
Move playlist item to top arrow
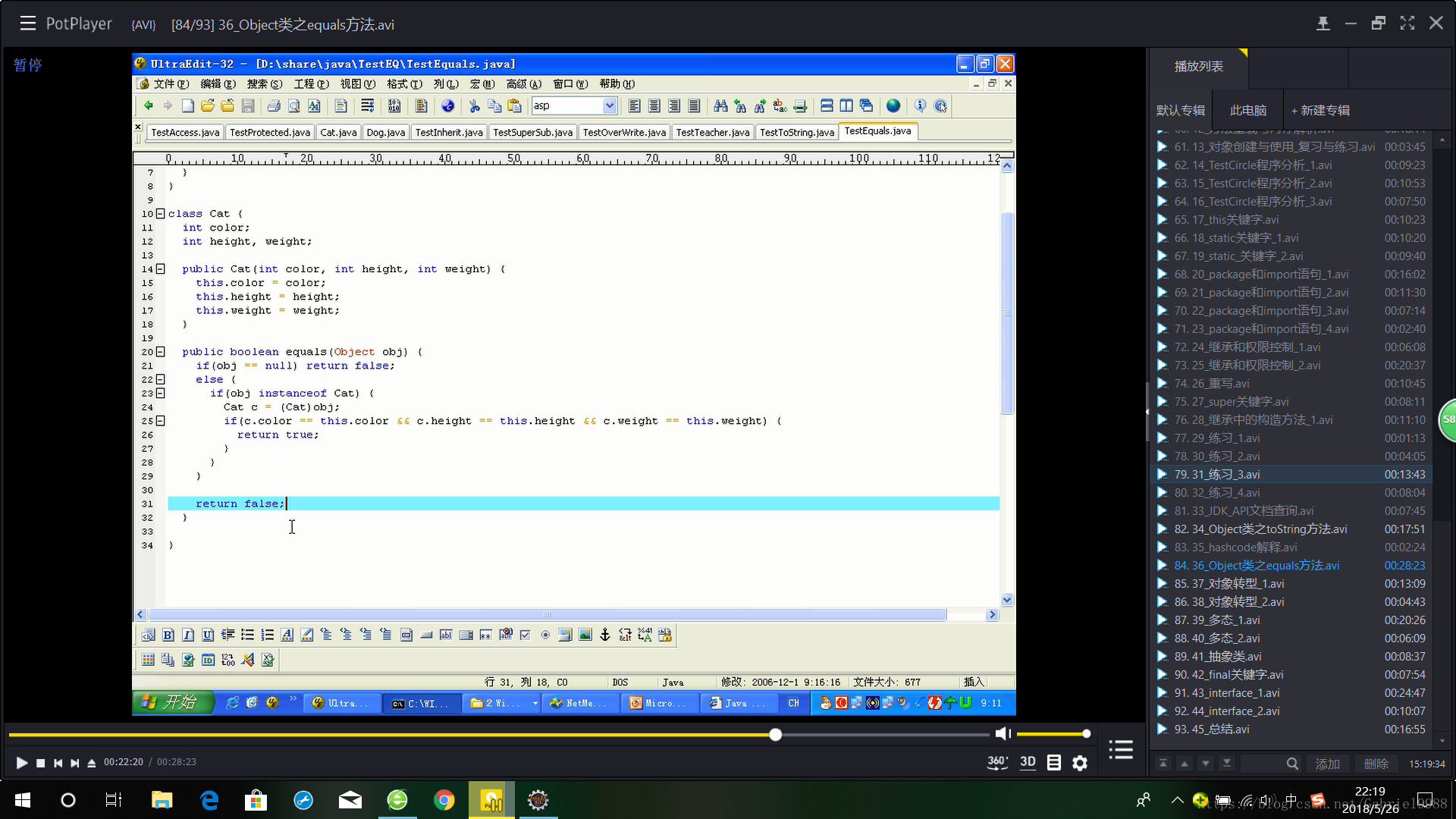(x=1163, y=764)
